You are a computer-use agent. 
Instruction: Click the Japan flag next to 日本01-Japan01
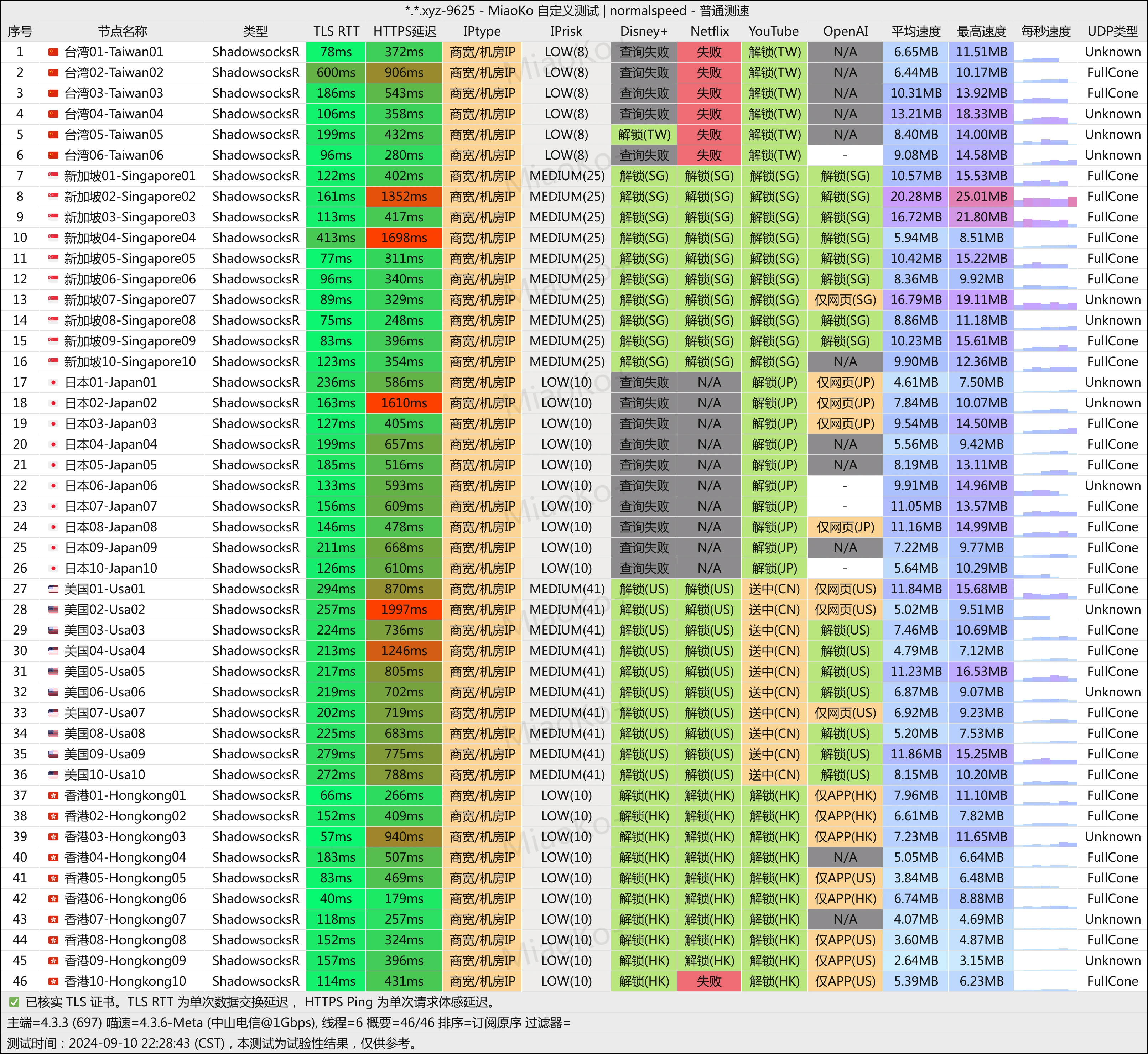[x=54, y=383]
